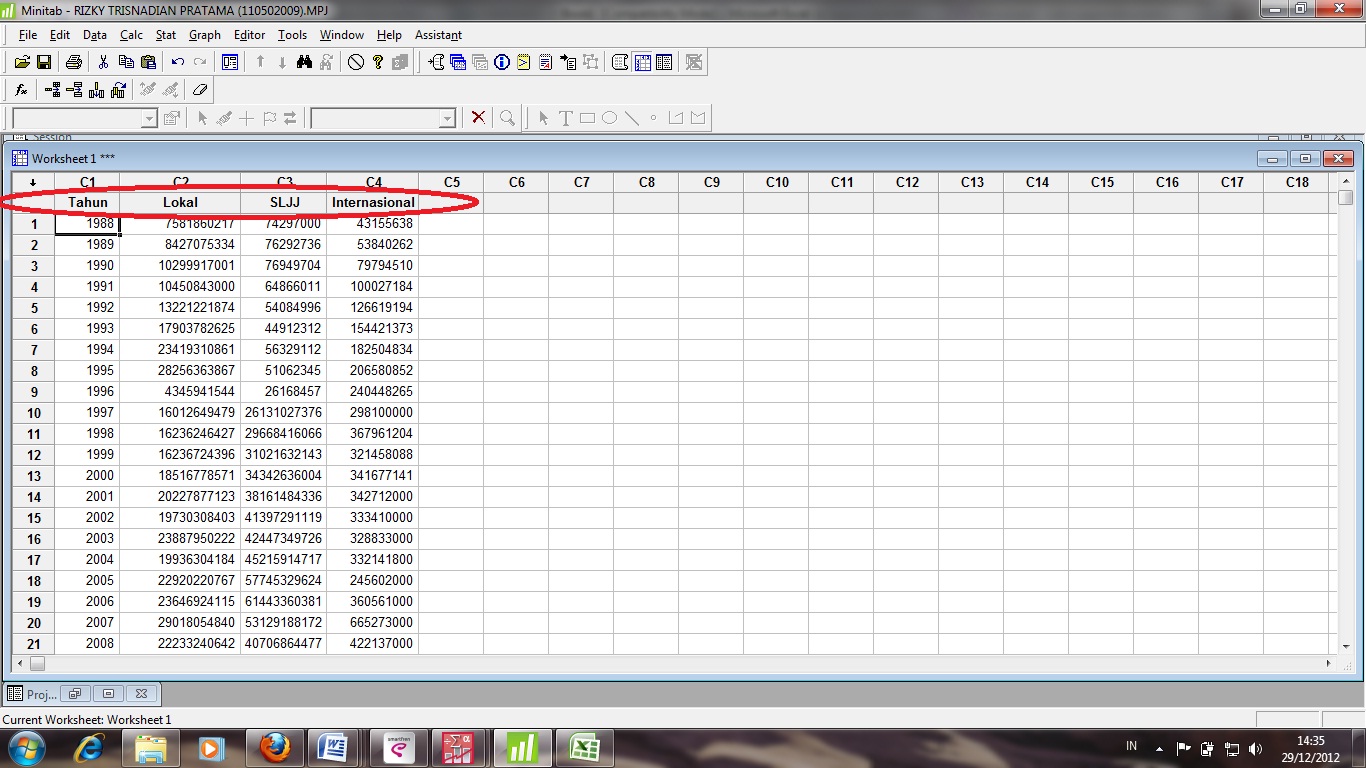Select the cell containing 1988

[88, 224]
